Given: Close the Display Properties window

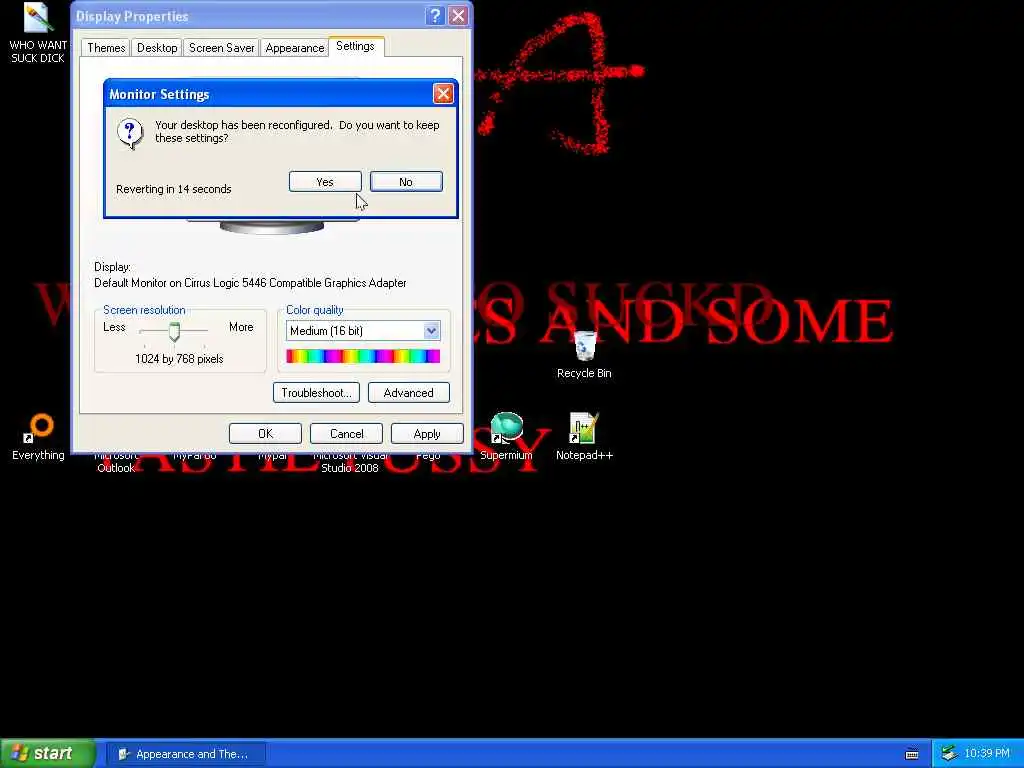Looking at the screenshot, I should tap(458, 16).
